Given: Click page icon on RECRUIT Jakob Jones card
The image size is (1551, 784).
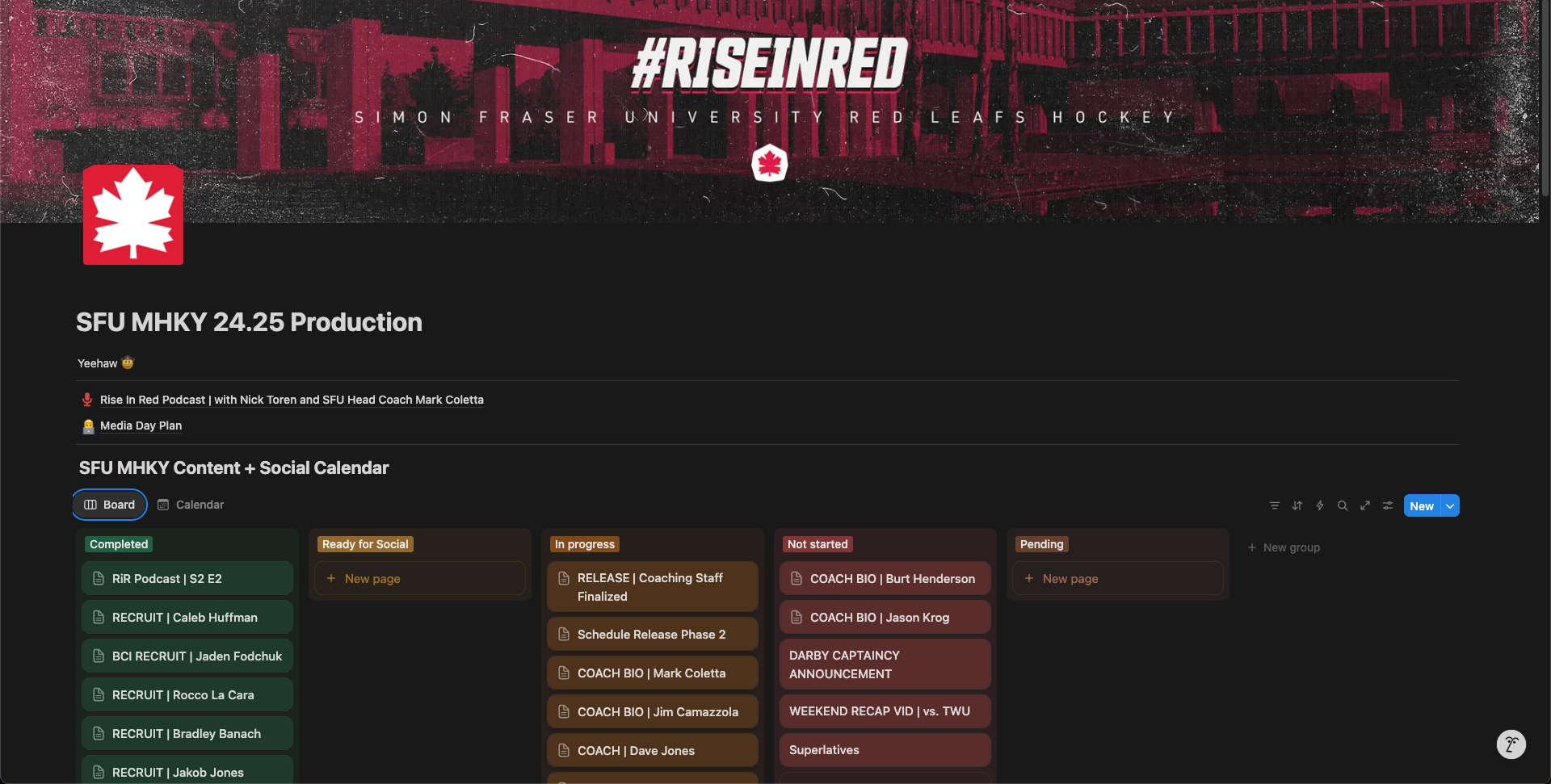Looking at the screenshot, I should pyautogui.click(x=99, y=772).
